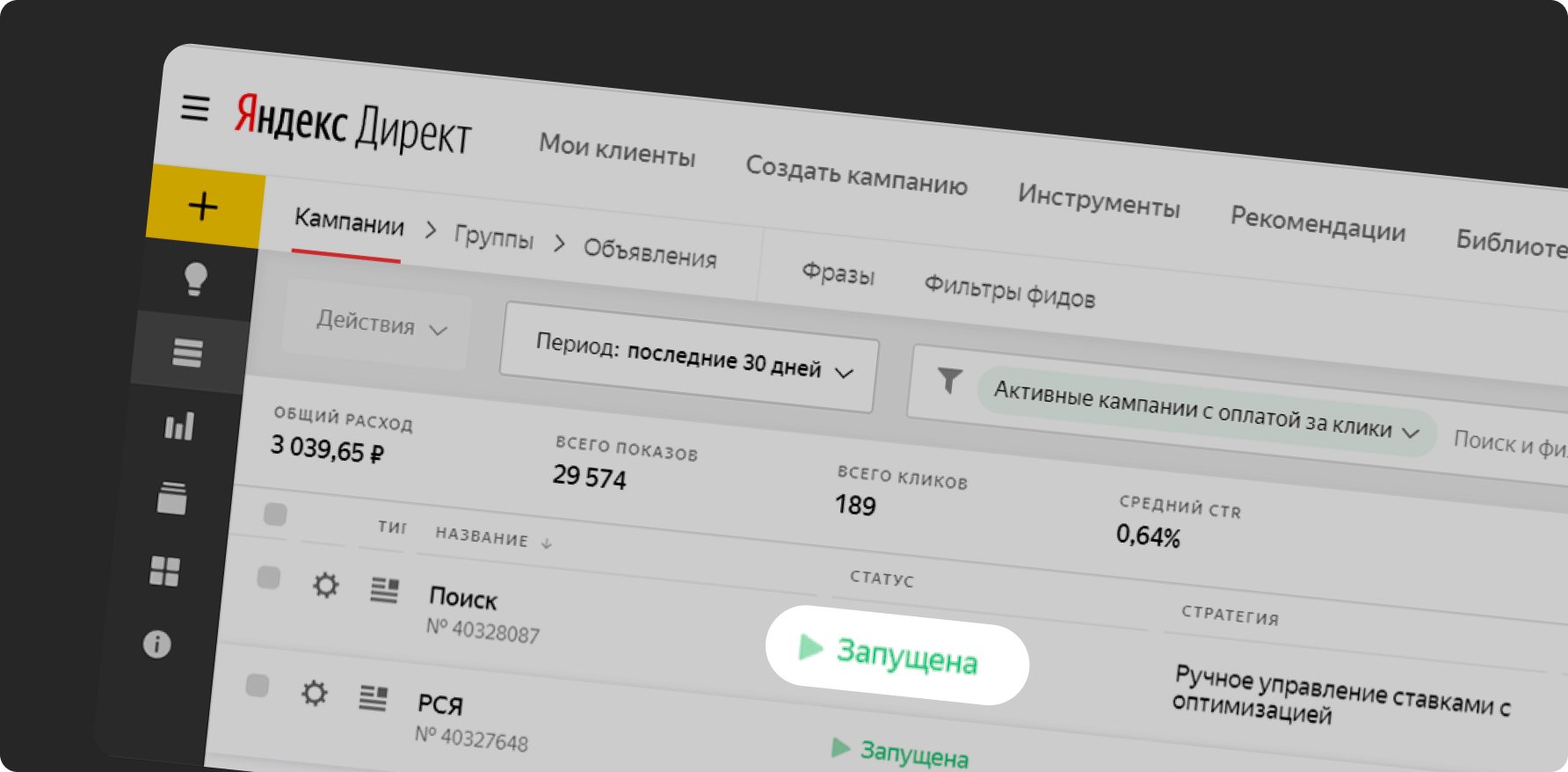The width and height of the screenshot is (1568, 772).
Task: Click the campaign number № 40327648
Action: tap(471, 739)
